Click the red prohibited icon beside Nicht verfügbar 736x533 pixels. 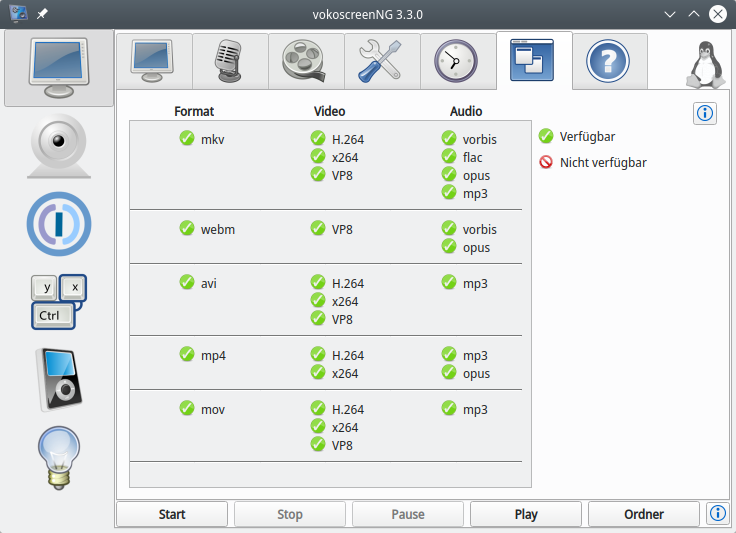tap(546, 162)
